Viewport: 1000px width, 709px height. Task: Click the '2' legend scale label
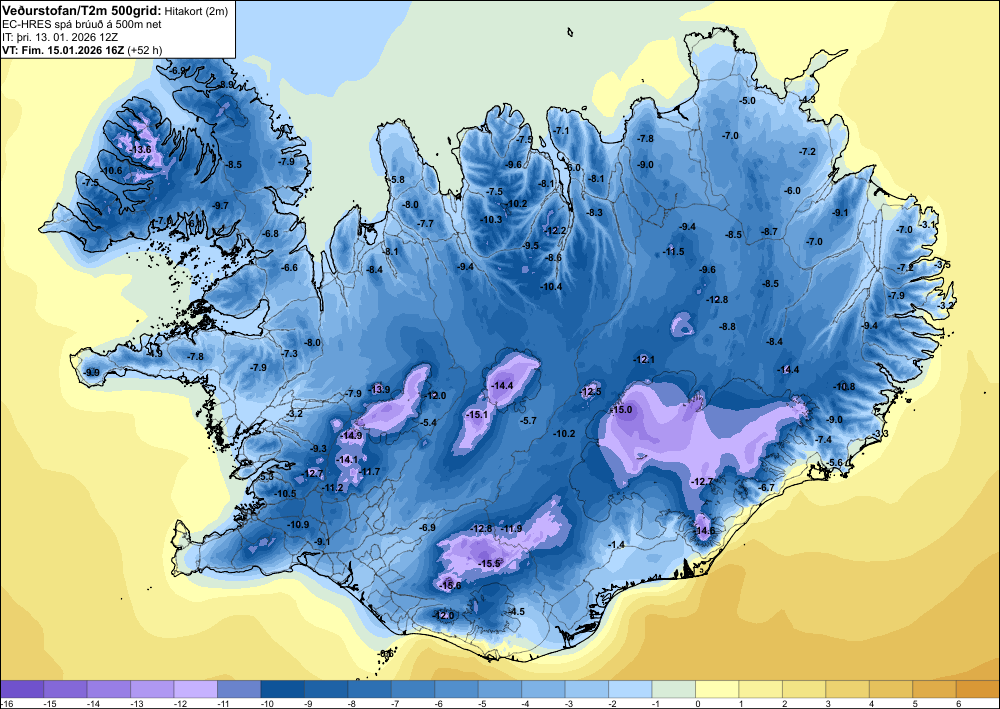[x=784, y=703]
